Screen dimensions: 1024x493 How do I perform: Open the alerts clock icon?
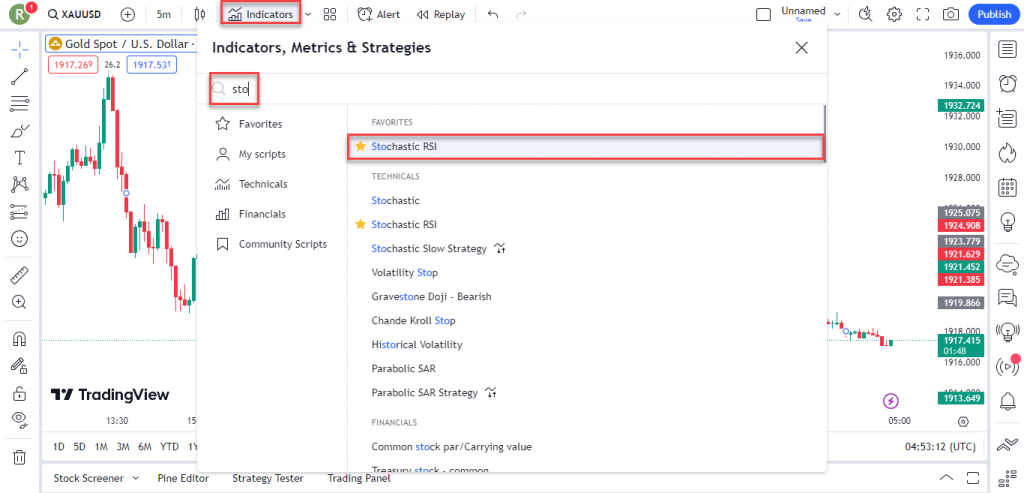[1006, 84]
